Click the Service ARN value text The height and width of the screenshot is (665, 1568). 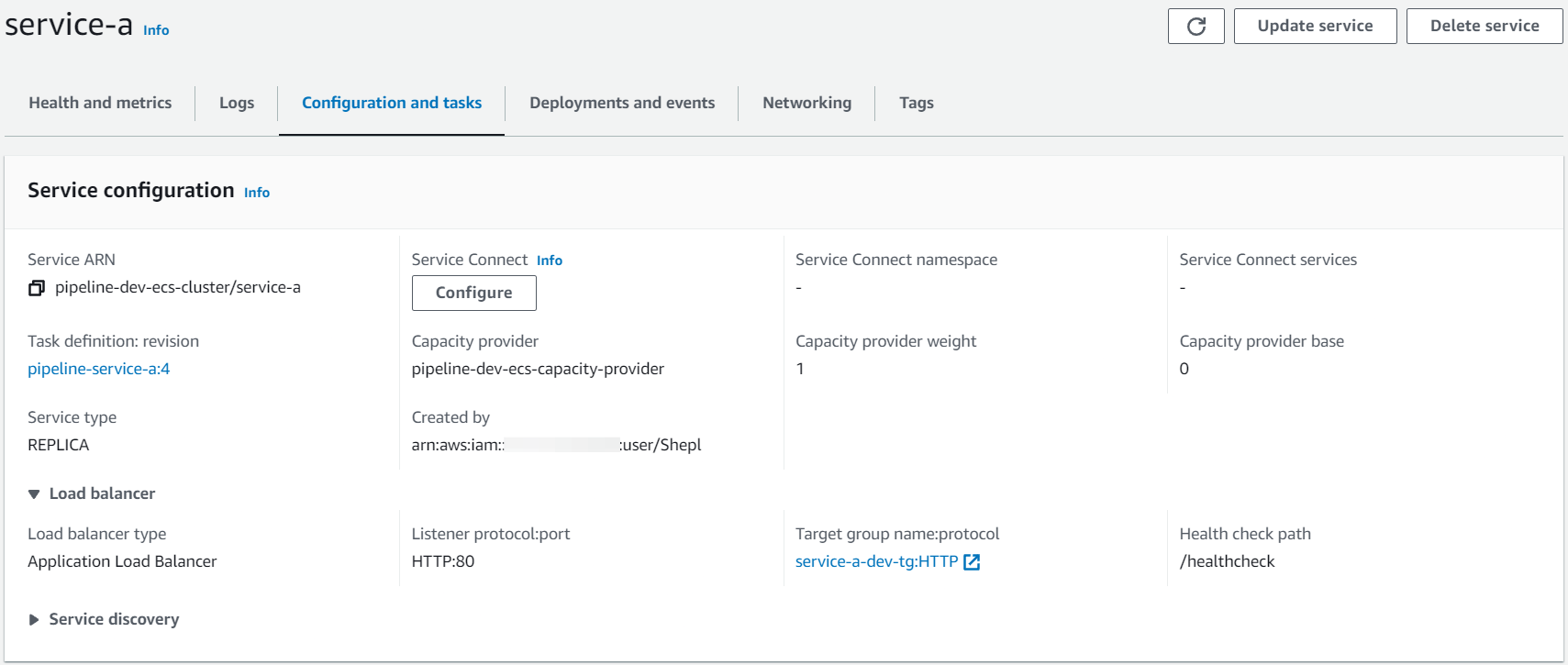(178, 287)
